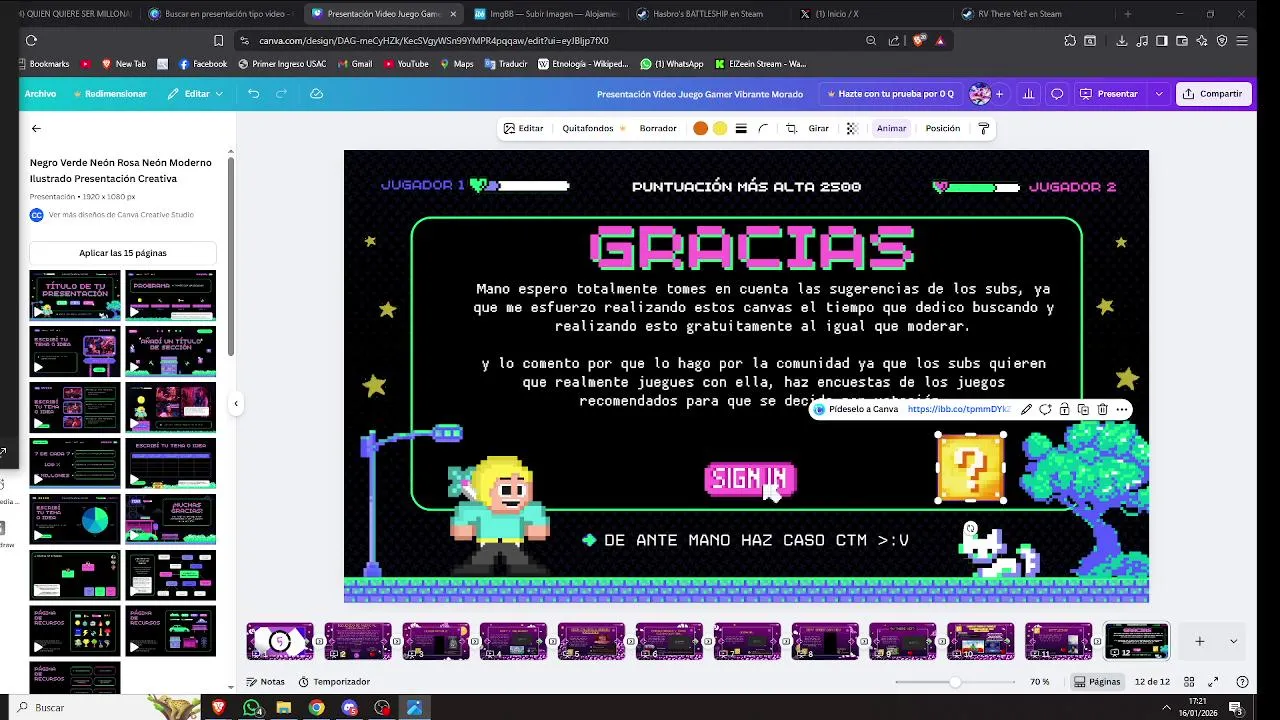
Task: Select the yellow color swatch
Action: click(720, 128)
